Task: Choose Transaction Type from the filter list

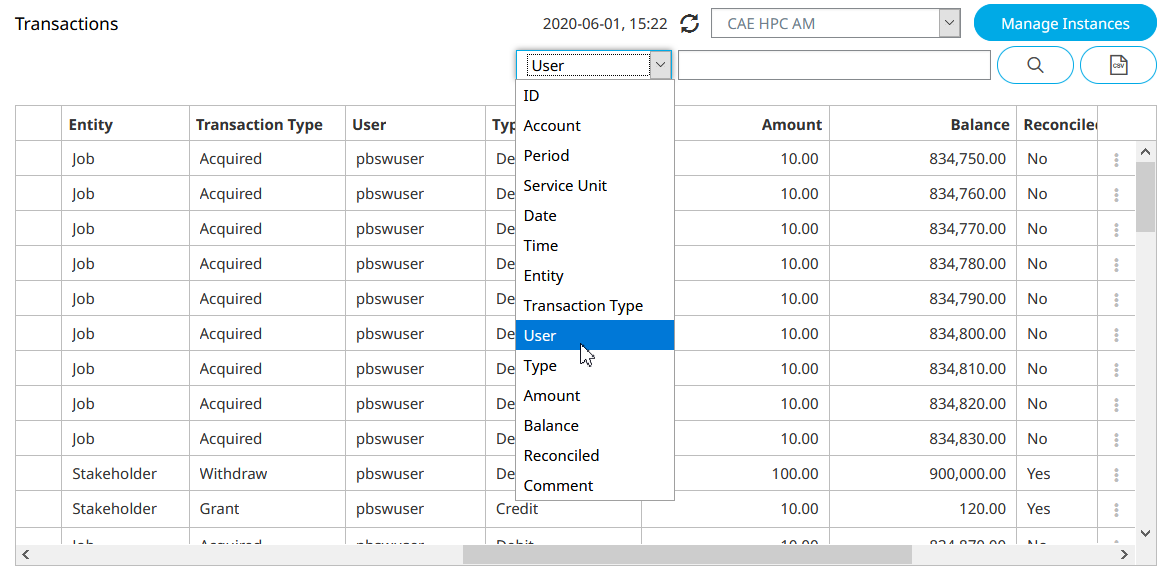Action: pyautogui.click(x=583, y=306)
